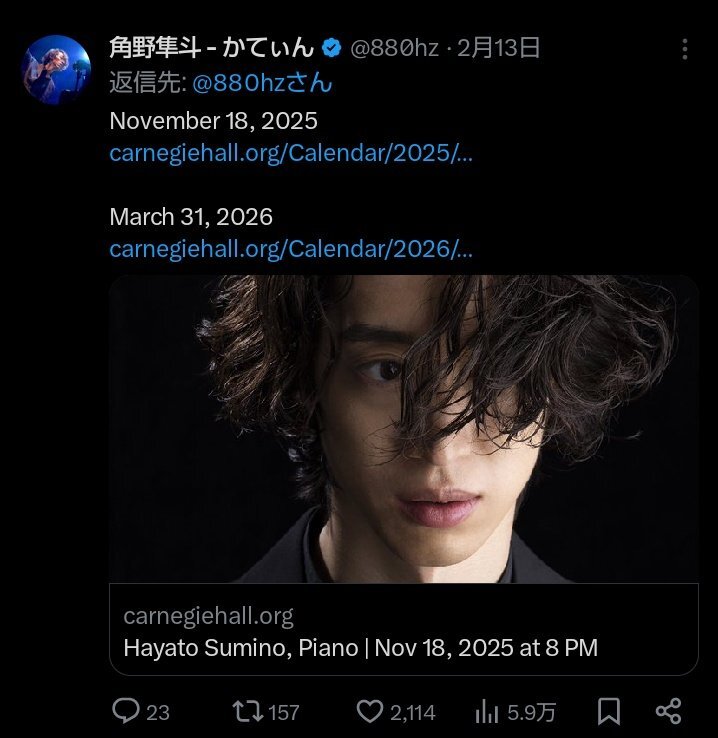View post analytics bar chart icon
Viewport: 718px width, 738px height.
487,711
